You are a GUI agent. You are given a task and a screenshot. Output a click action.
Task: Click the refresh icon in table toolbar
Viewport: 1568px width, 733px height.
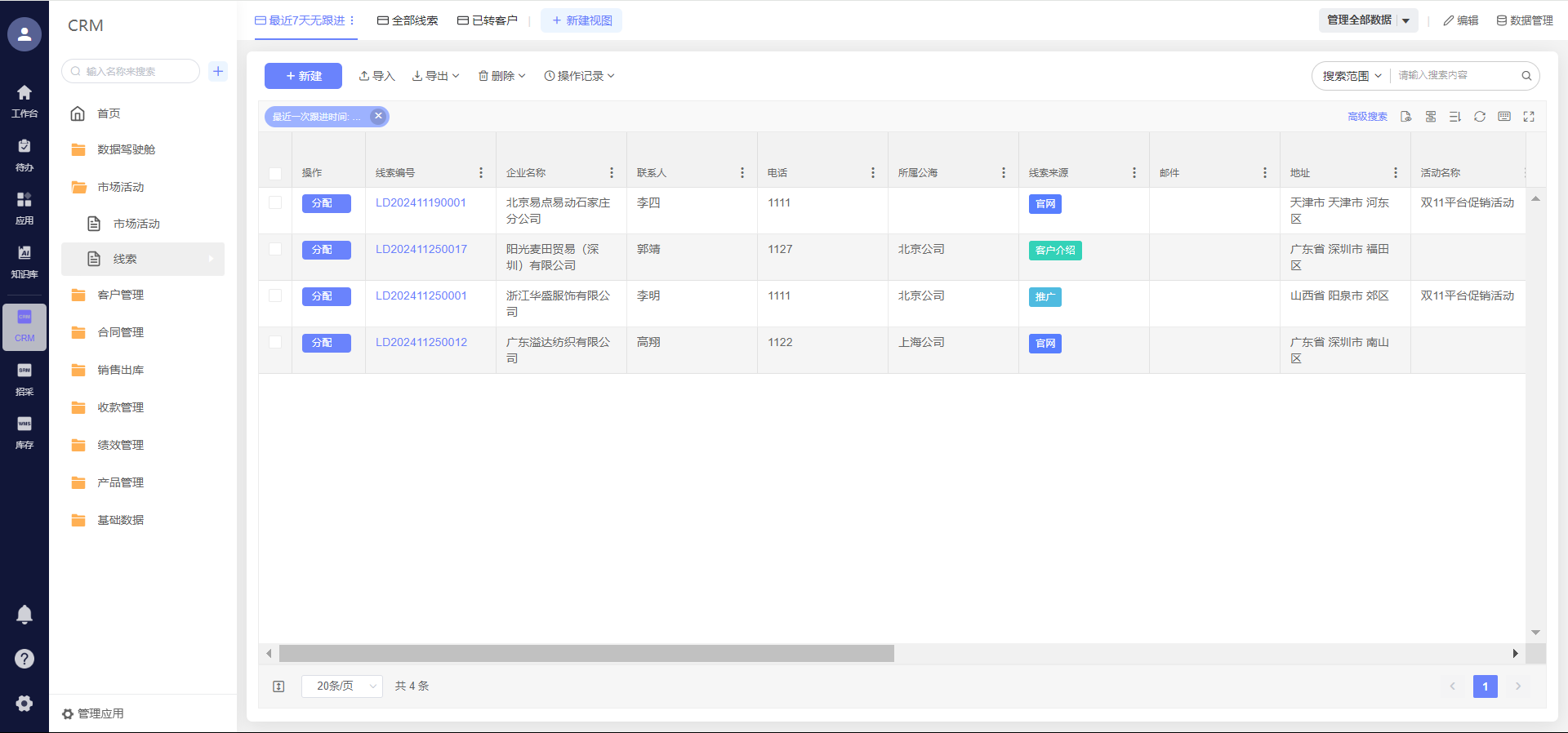(x=1479, y=117)
